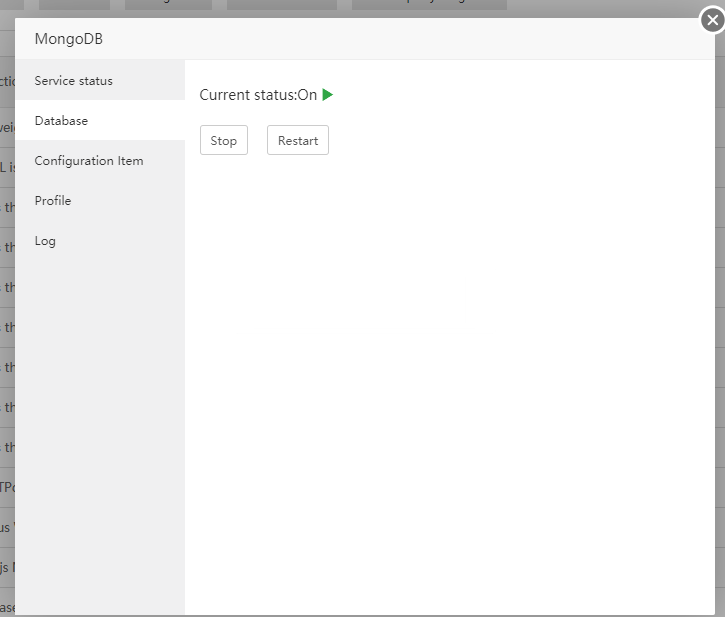The height and width of the screenshot is (617, 725).
Task: Open the Configuration Item tab
Action: [100, 161]
